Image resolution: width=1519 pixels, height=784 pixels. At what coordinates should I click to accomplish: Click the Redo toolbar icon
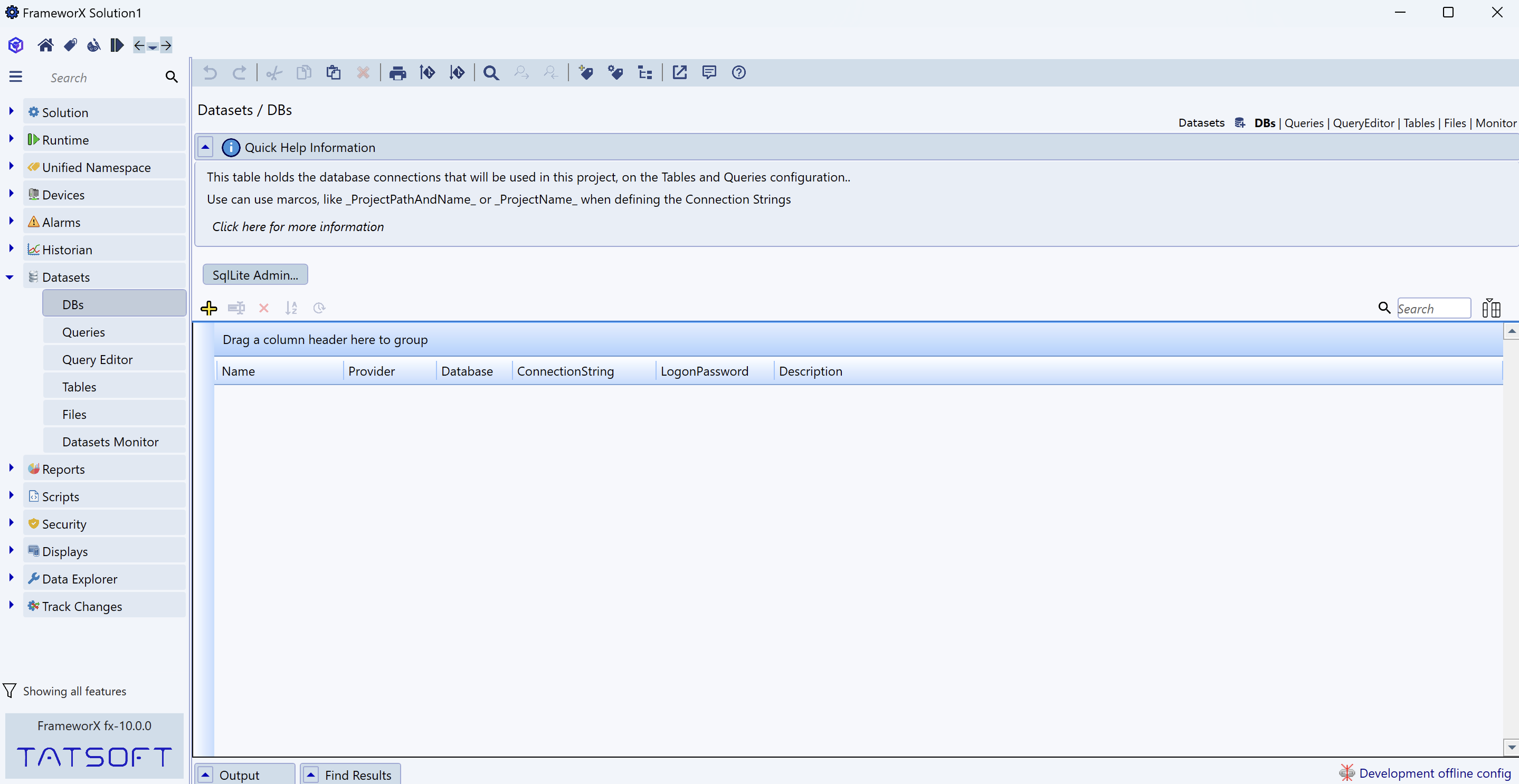coord(240,72)
